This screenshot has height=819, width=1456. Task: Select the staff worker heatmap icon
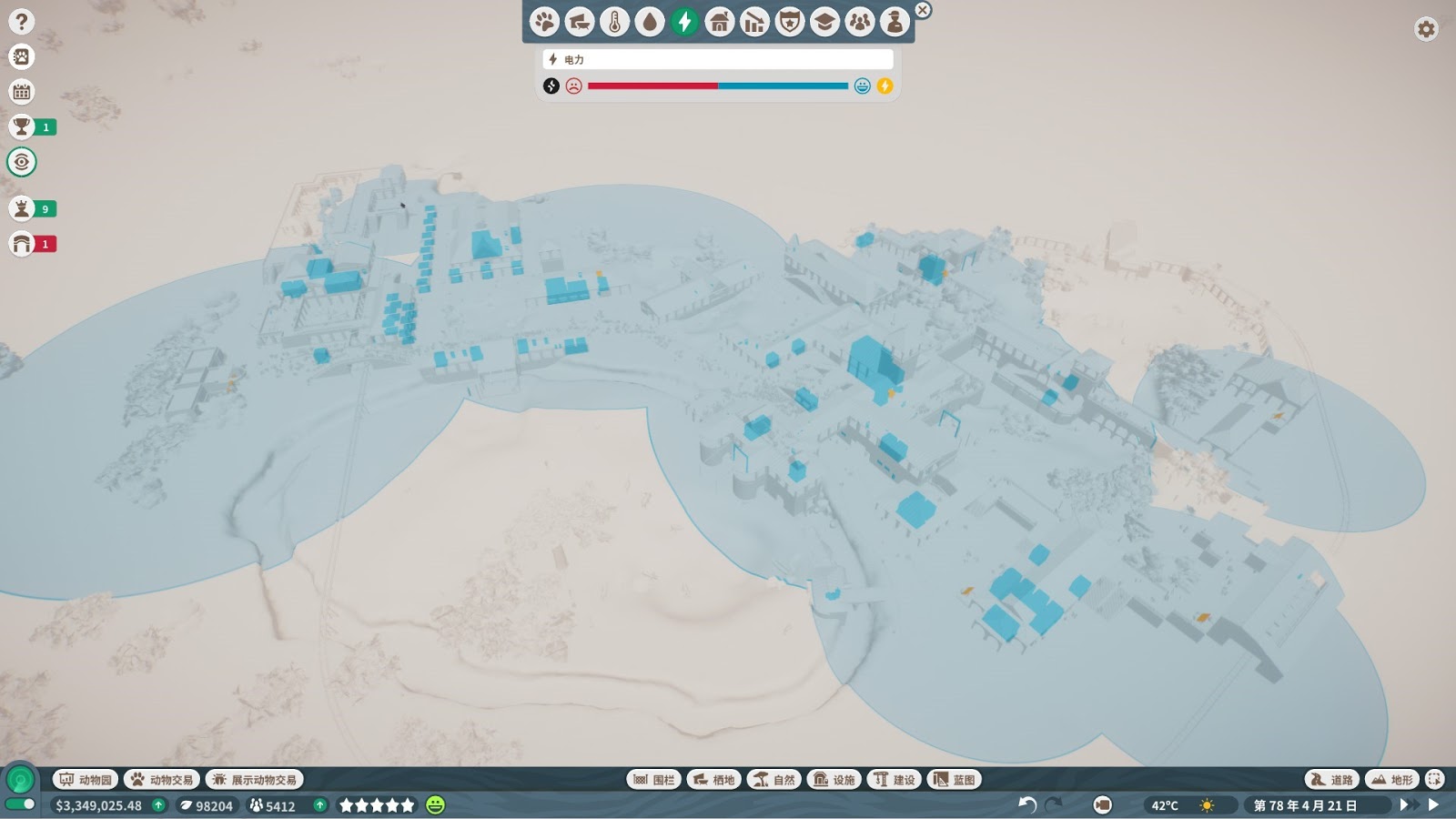pos(895,22)
